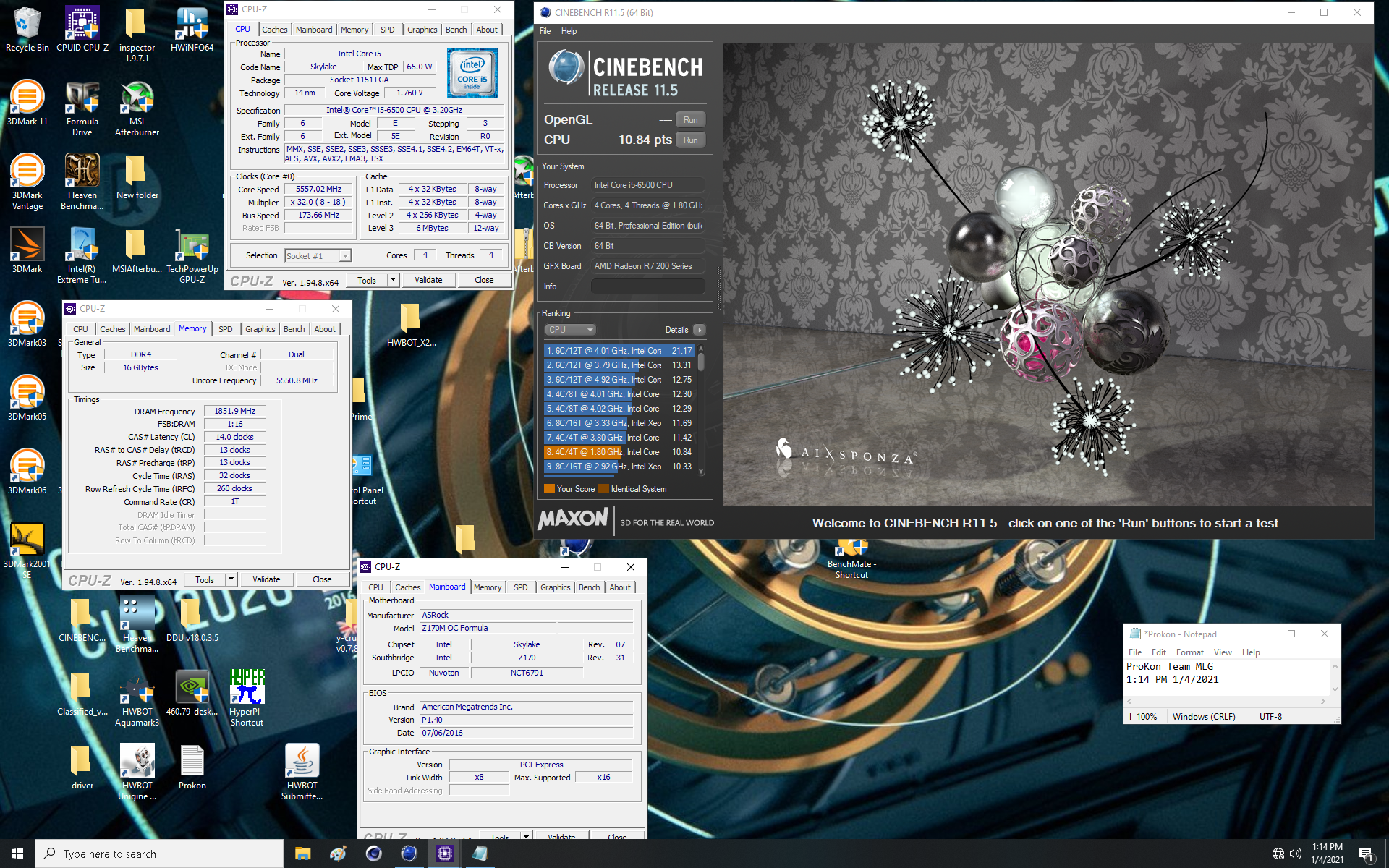1389x868 pixels.
Task: Click the Info input field in Cinebench
Action: point(647,286)
